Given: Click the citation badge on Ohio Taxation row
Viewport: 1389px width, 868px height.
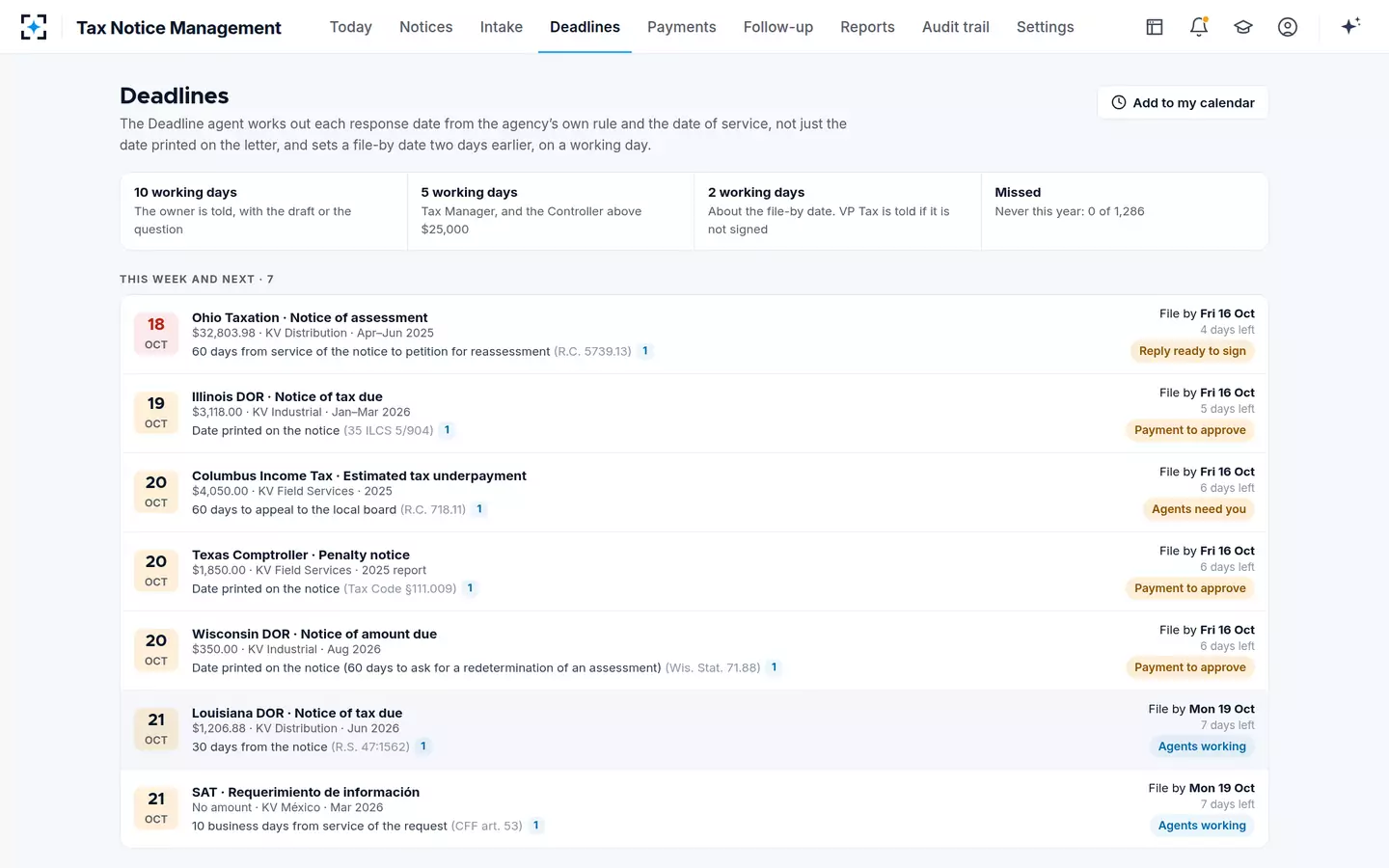Looking at the screenshot, I should [645, 351].
